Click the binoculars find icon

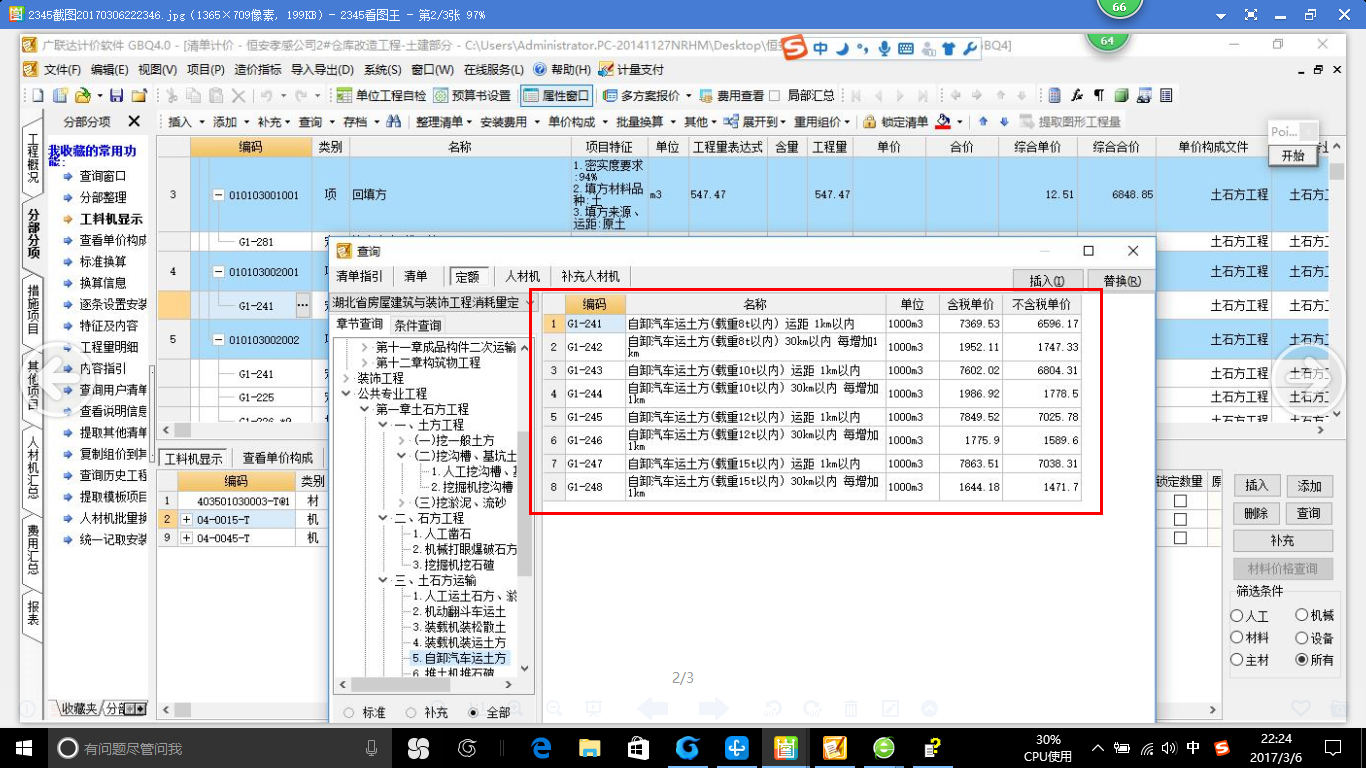[393, 121]
